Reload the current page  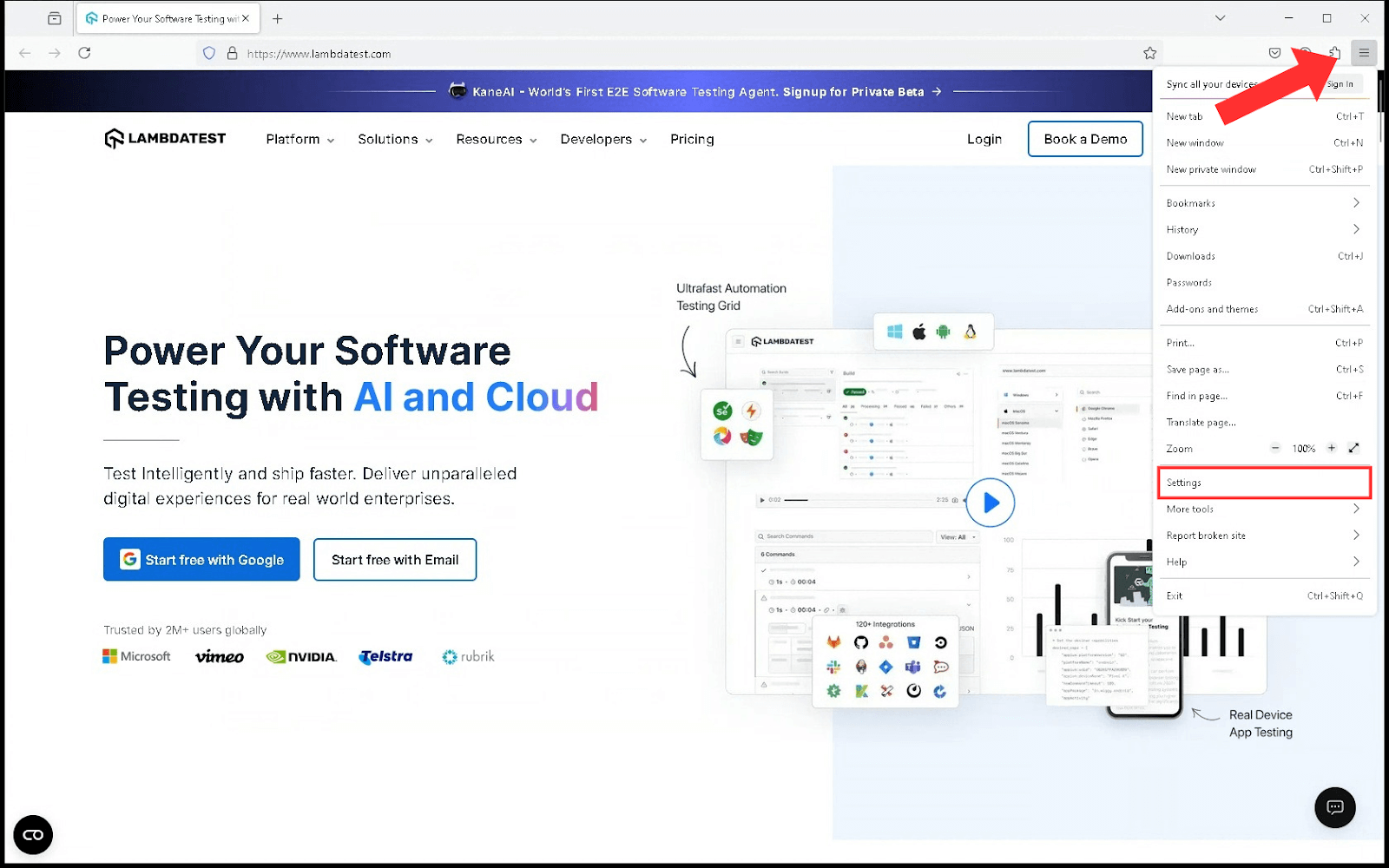pyautogui.click(x=84, y=53)
